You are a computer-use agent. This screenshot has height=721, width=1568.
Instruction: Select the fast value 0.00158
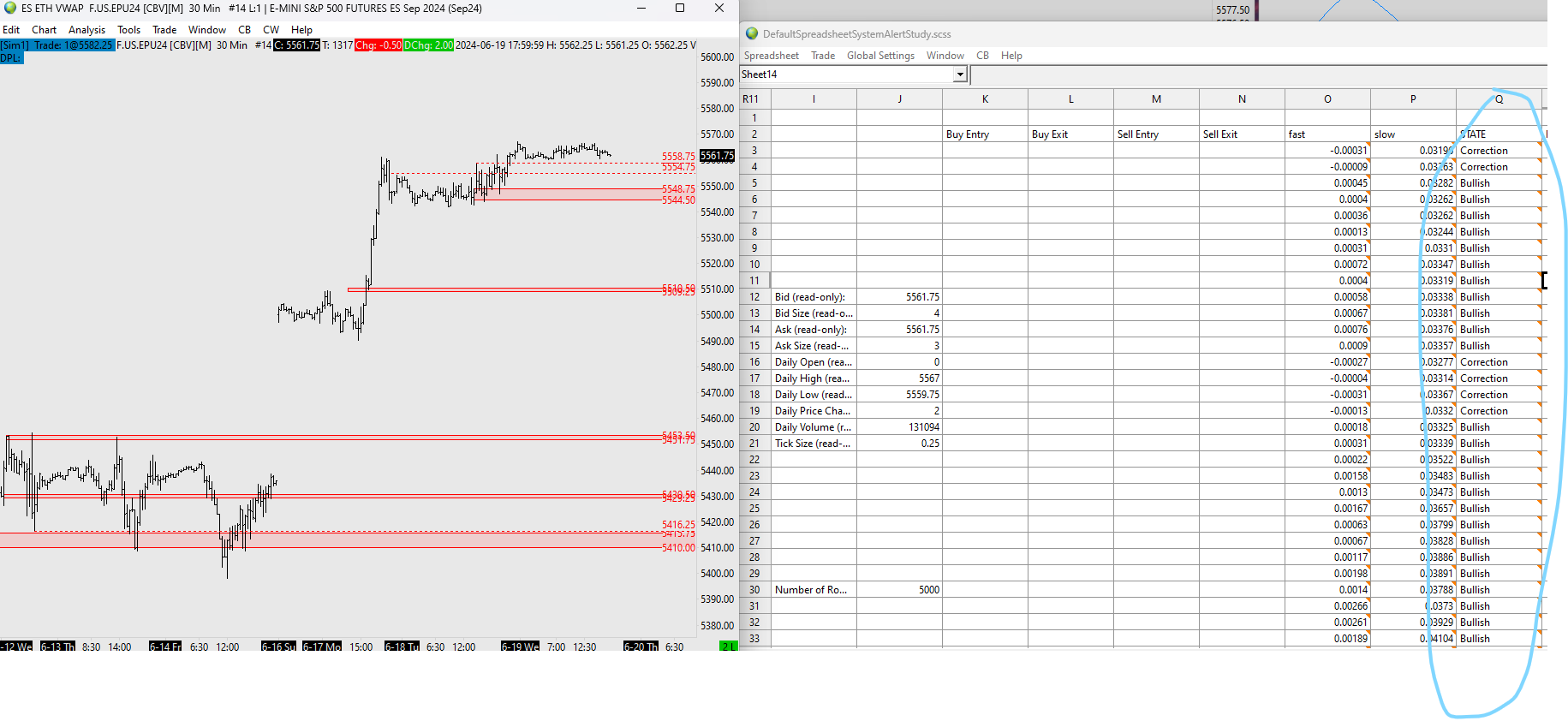pyautogui.click(x=1327, y=476)
